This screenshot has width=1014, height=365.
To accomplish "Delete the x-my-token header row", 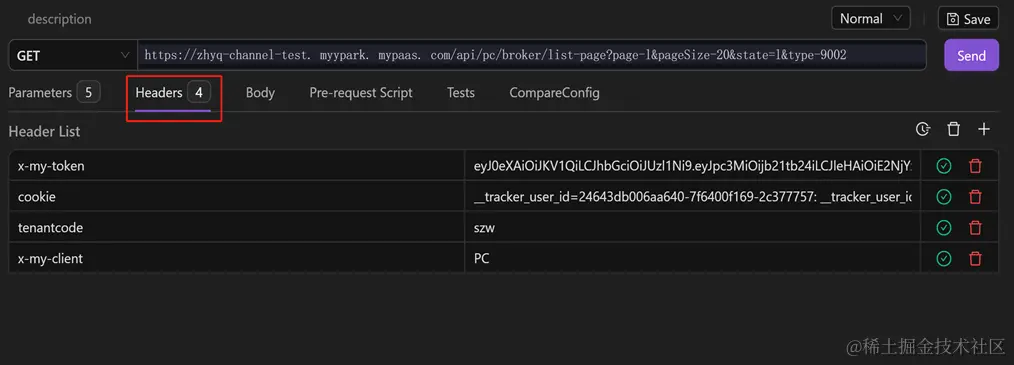I will 975,166.
